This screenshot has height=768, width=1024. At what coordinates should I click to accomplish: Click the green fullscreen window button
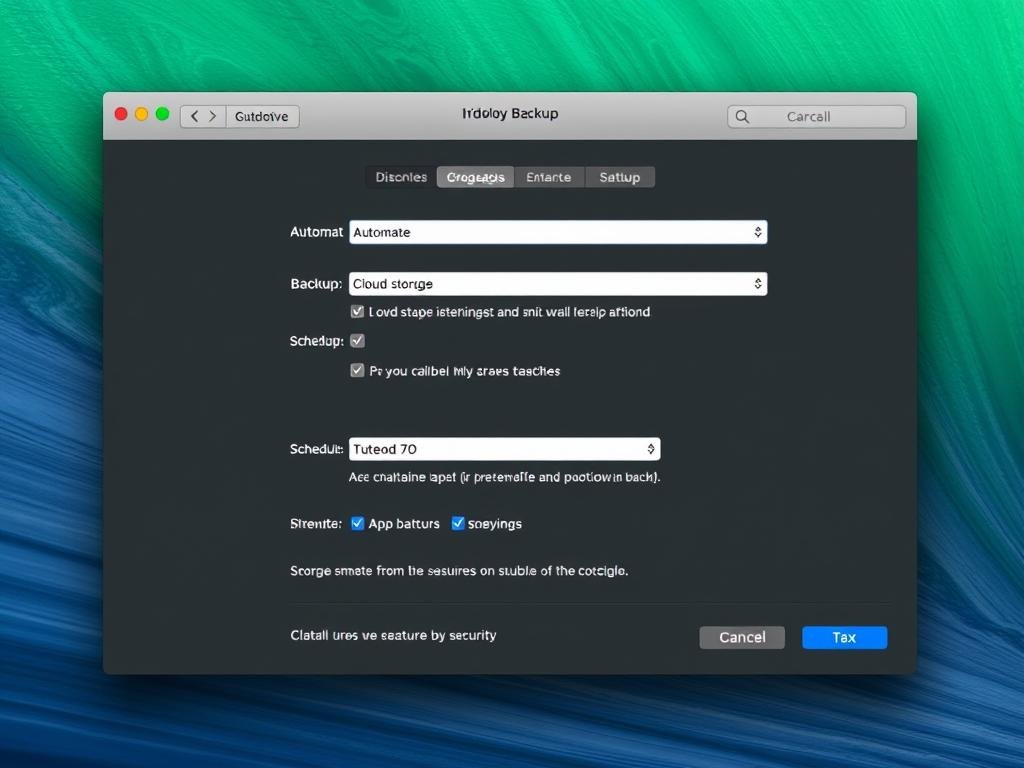click(162, 114)
